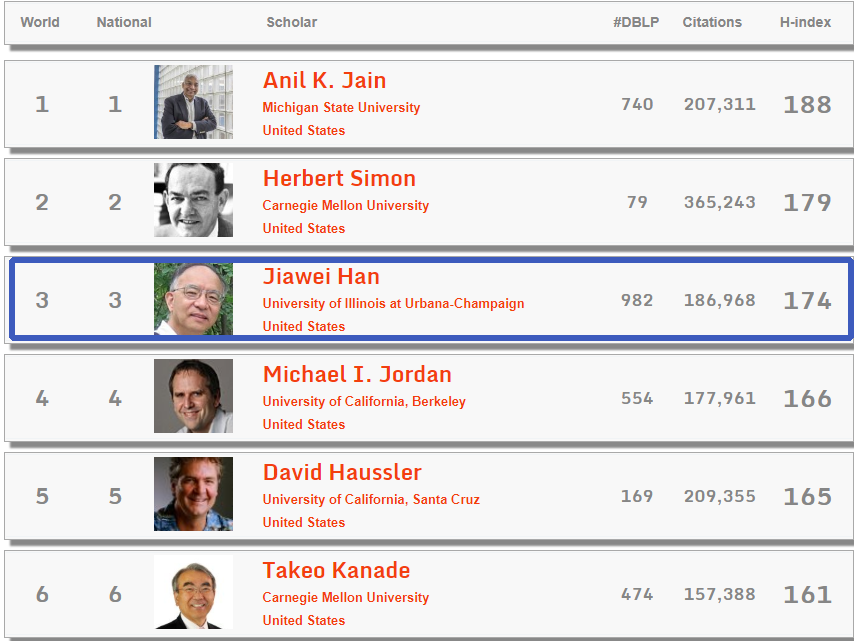Viewport: 856px width, 641px height.
Task: Open the Anil K. Jain scholar link
Action: (x=324, y=81)
